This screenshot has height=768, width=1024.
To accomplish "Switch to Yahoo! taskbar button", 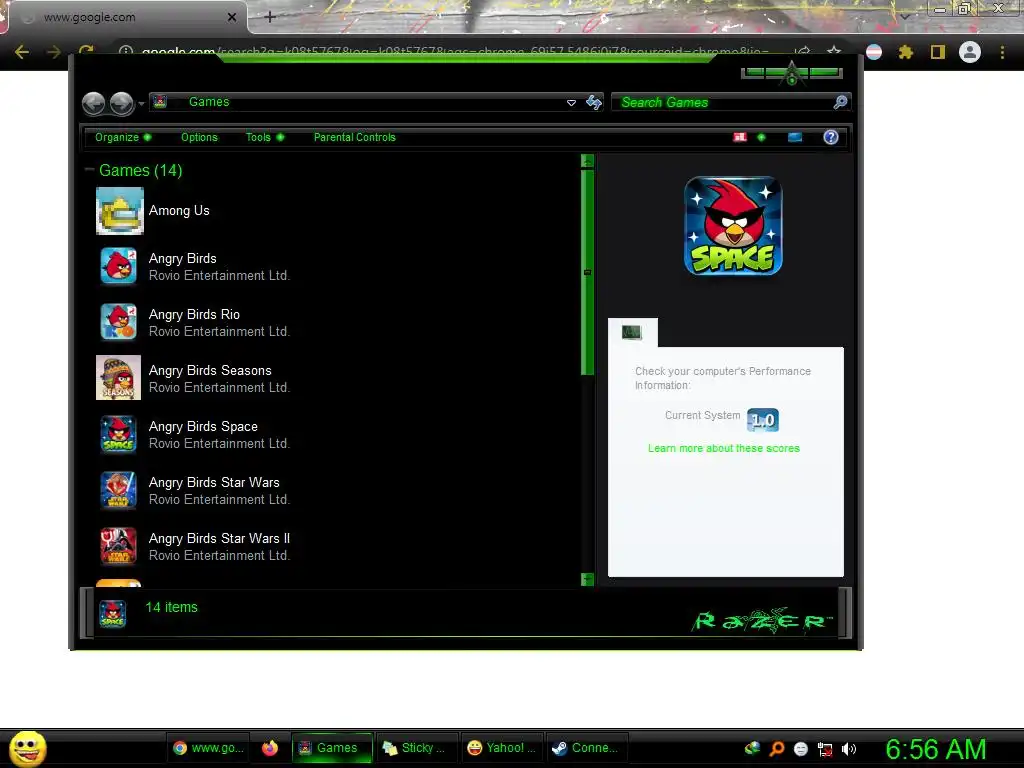I will [x=502, y=748].
